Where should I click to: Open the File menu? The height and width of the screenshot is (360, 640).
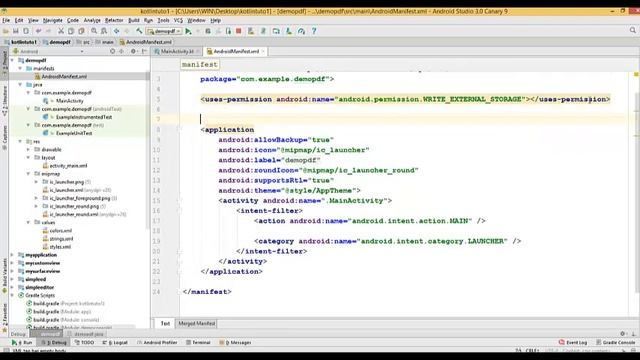click(6, 20)
